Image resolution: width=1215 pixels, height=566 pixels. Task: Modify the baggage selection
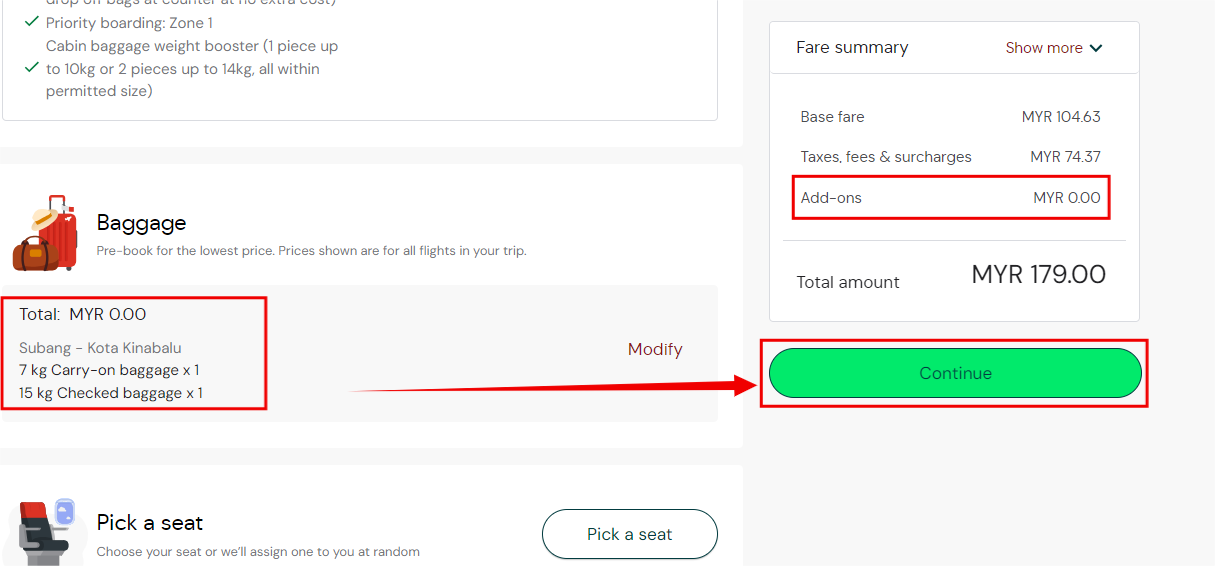655,349
